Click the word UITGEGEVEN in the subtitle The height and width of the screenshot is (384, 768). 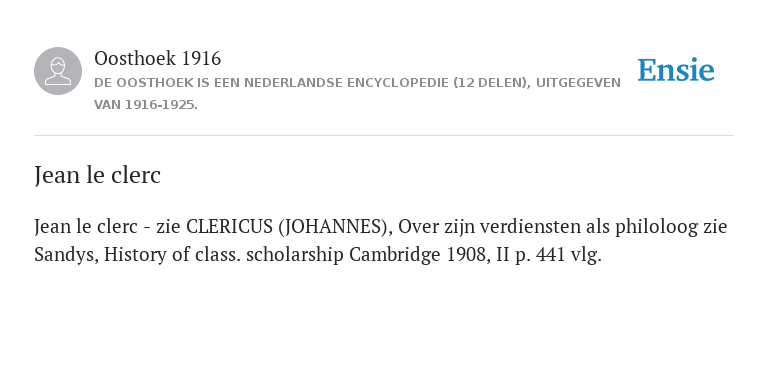578,83
